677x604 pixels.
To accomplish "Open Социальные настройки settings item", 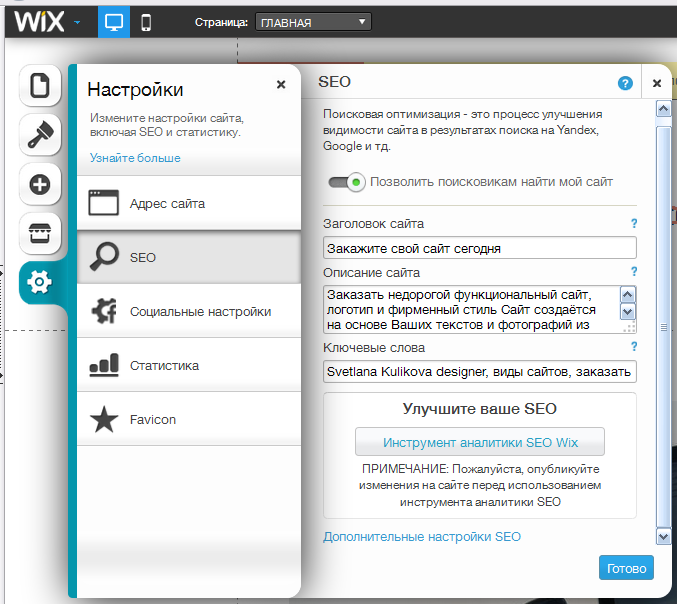I will 189,311.
